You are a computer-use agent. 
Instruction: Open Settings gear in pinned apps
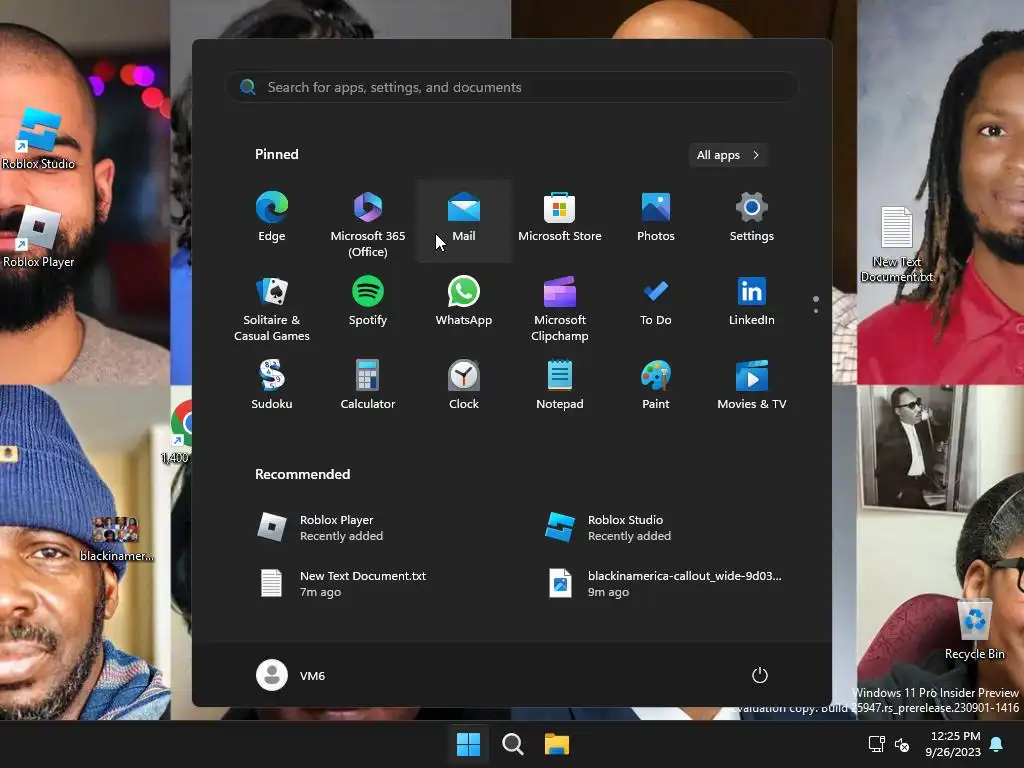(752, 217)
